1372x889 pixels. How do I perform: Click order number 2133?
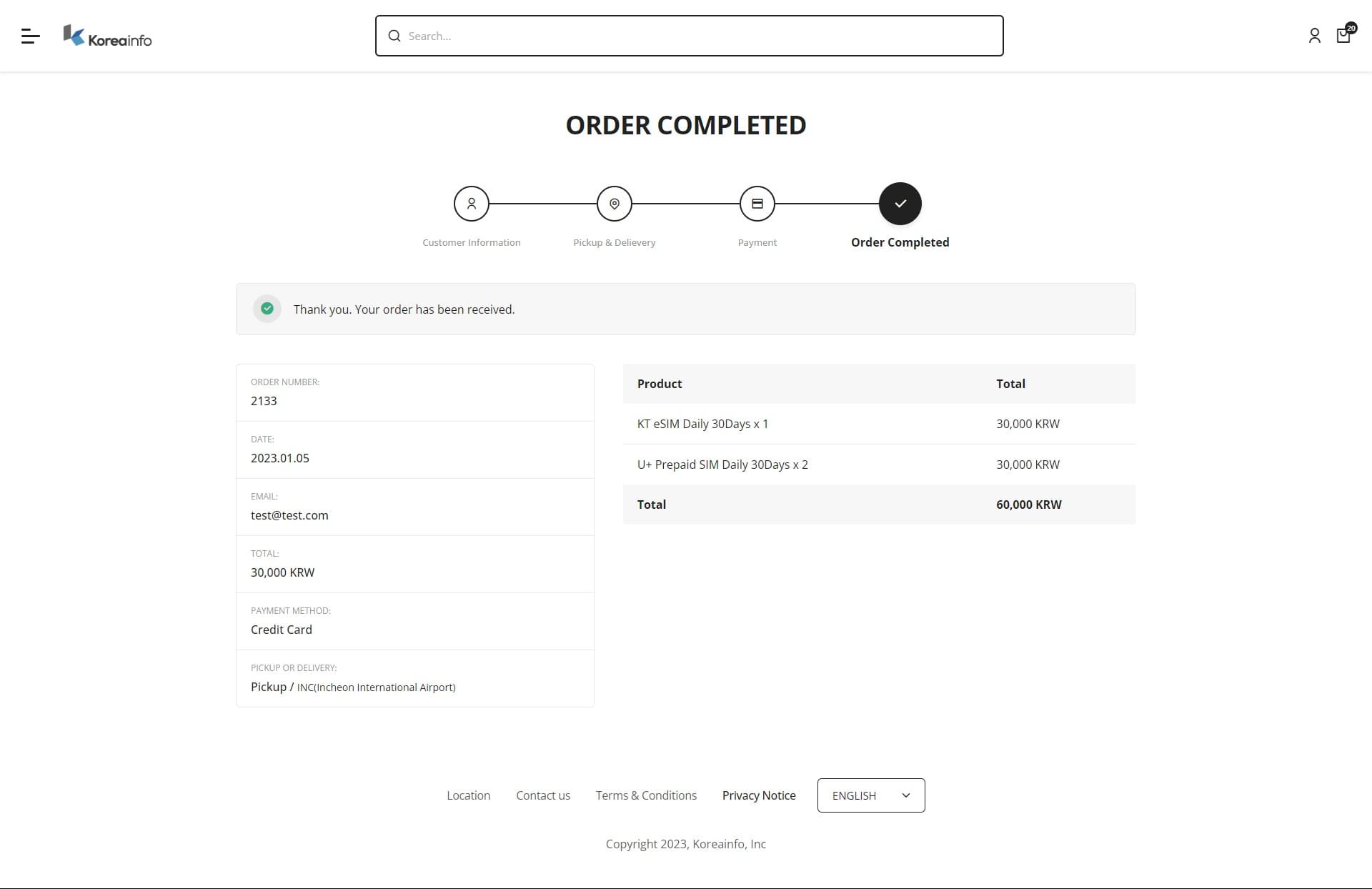(x=264, y=401)
